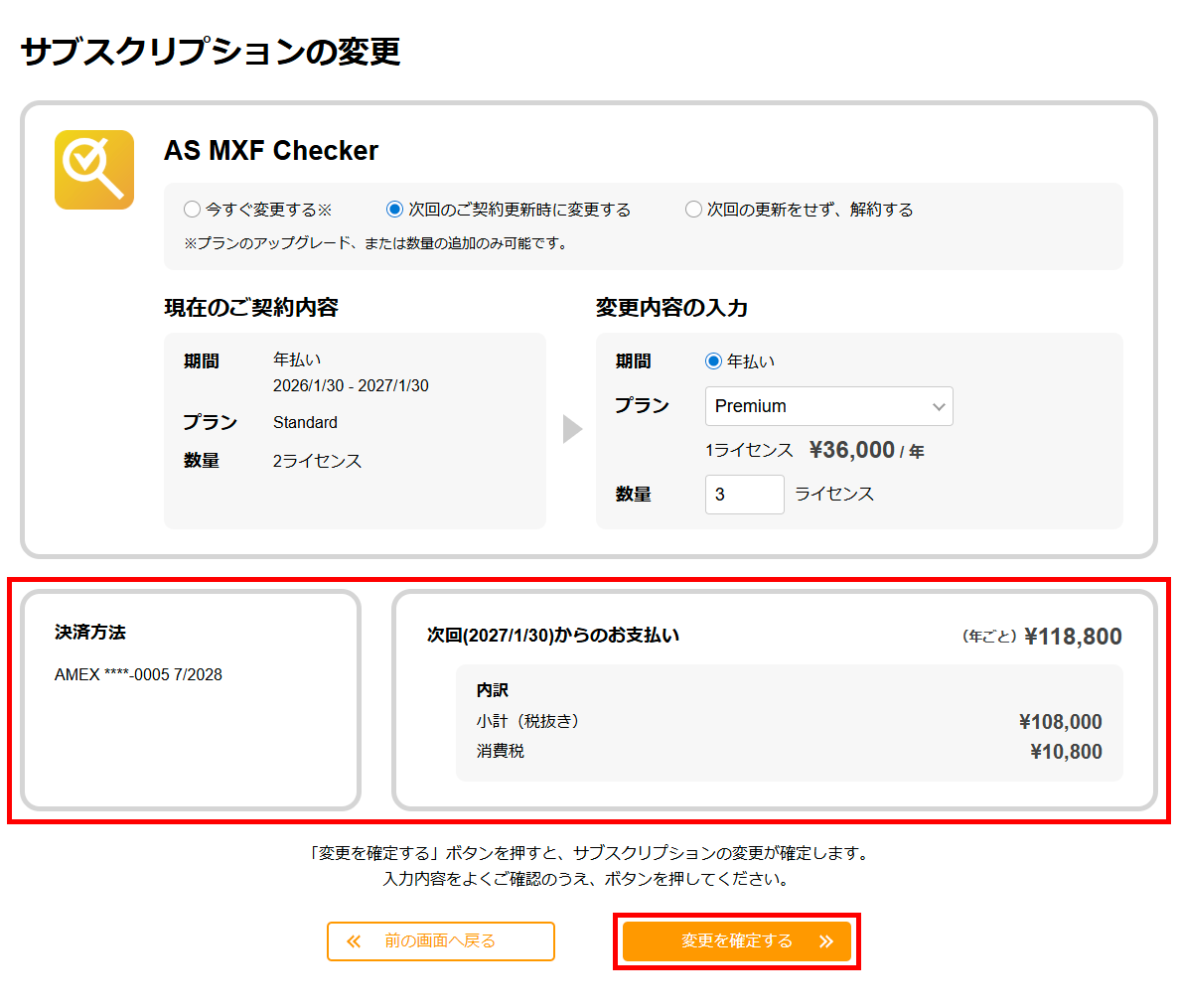Click 変更を確定する to confirm changes
The height and width of the screenshot is (1008, 1178).
pos(736,940)
